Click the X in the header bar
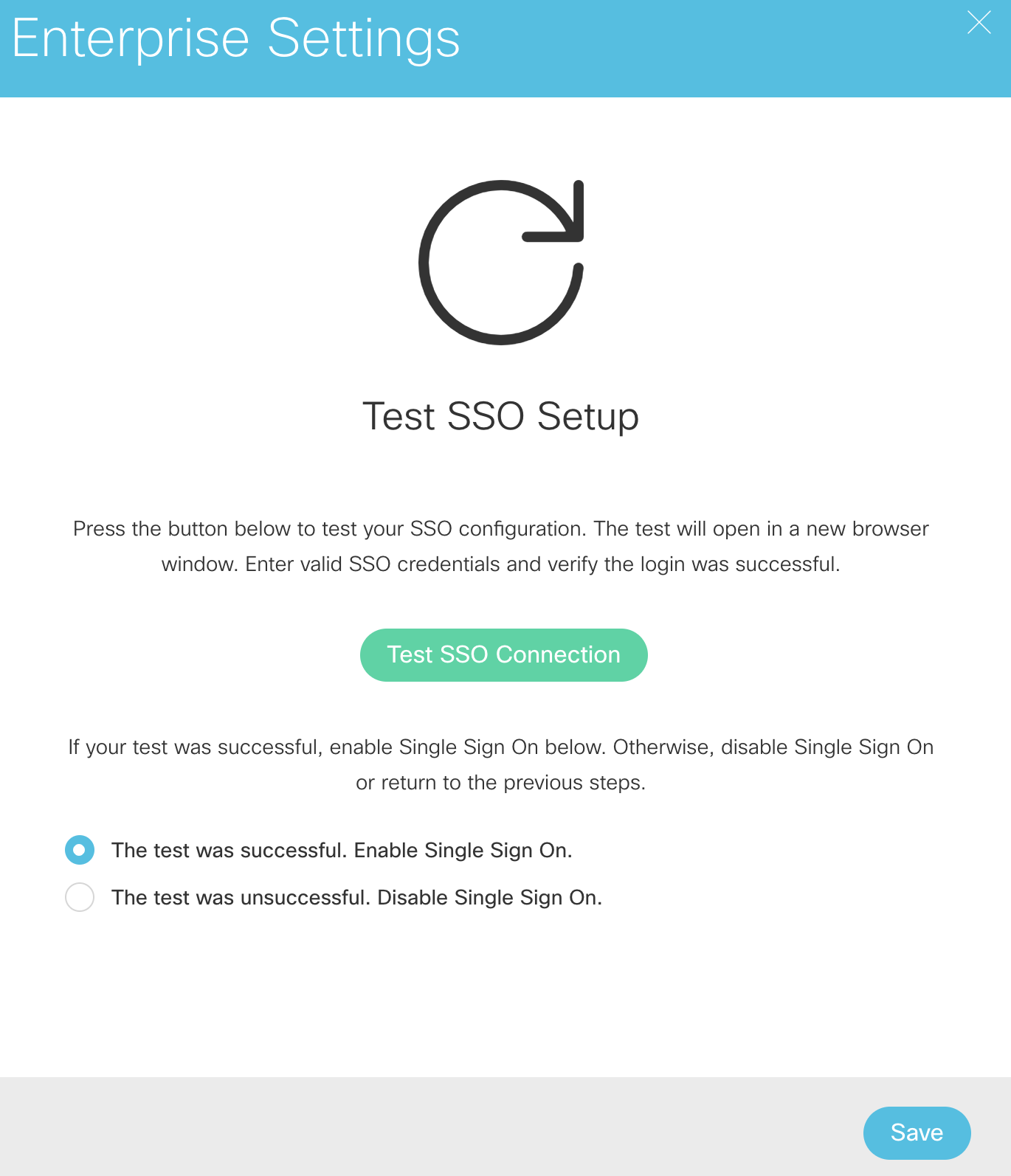 pyautogui.click(x=979, y=23)
